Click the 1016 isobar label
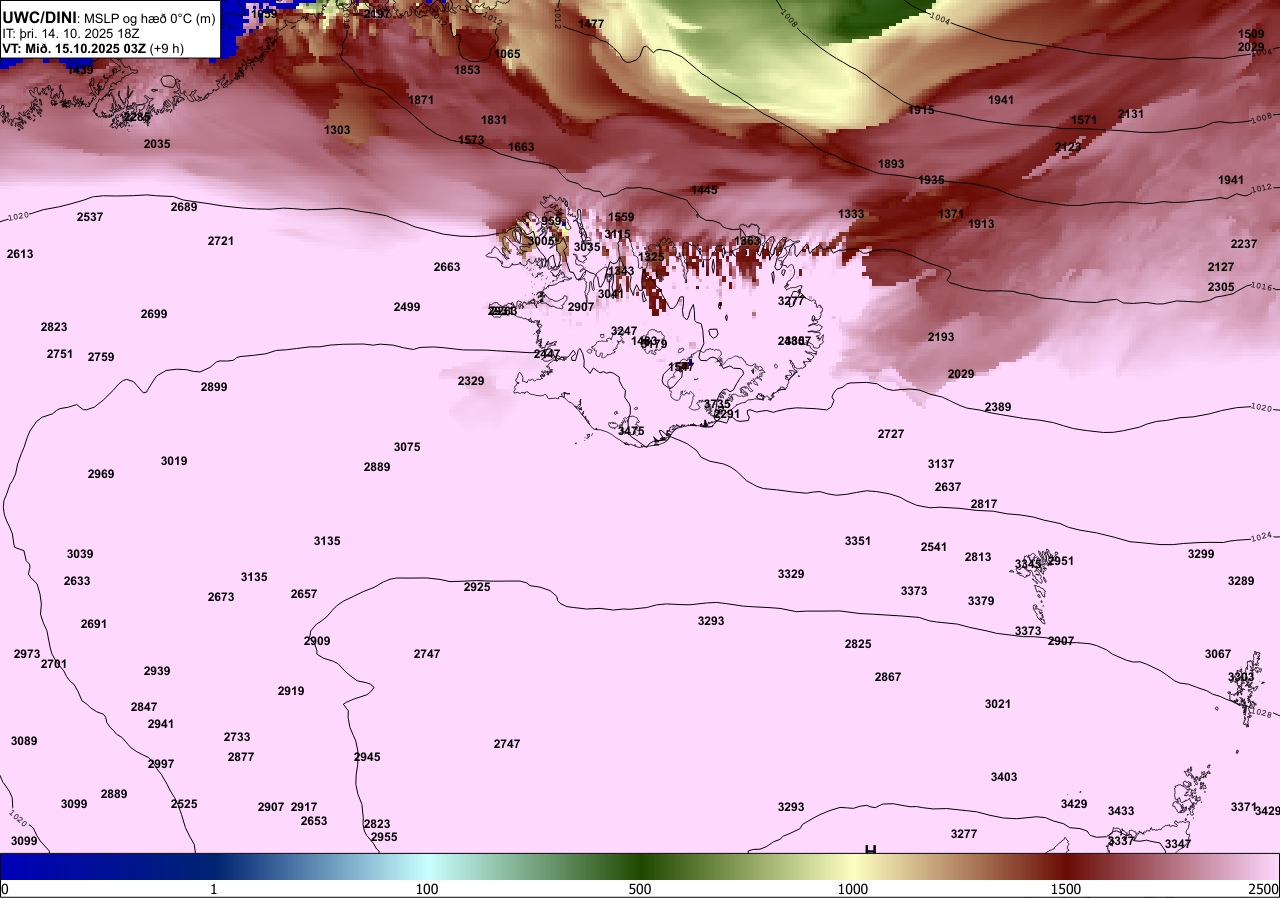 [x=1262, y=286]
